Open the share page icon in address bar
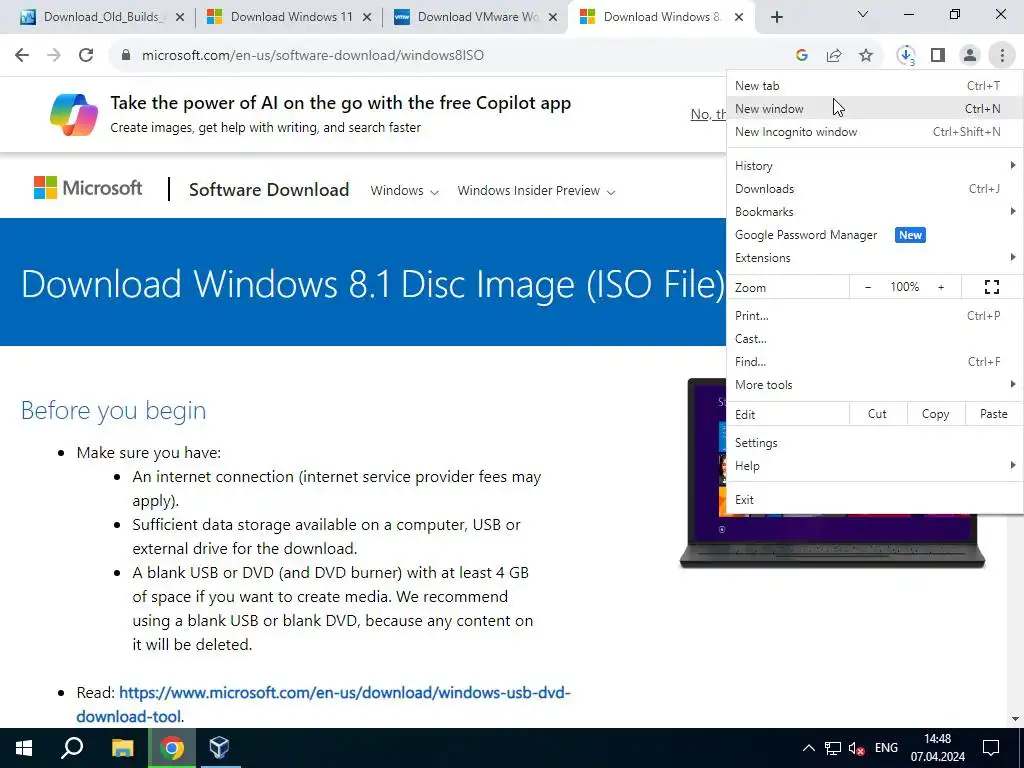 pos(834,56)
